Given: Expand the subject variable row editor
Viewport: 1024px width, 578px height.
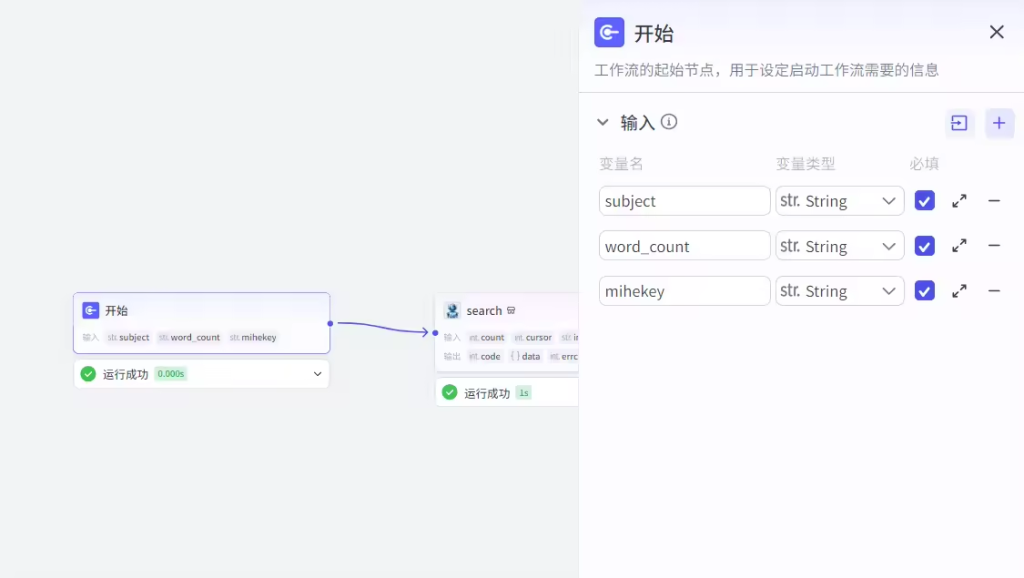Looking at the screenshot, I should (x=959, y=201).
